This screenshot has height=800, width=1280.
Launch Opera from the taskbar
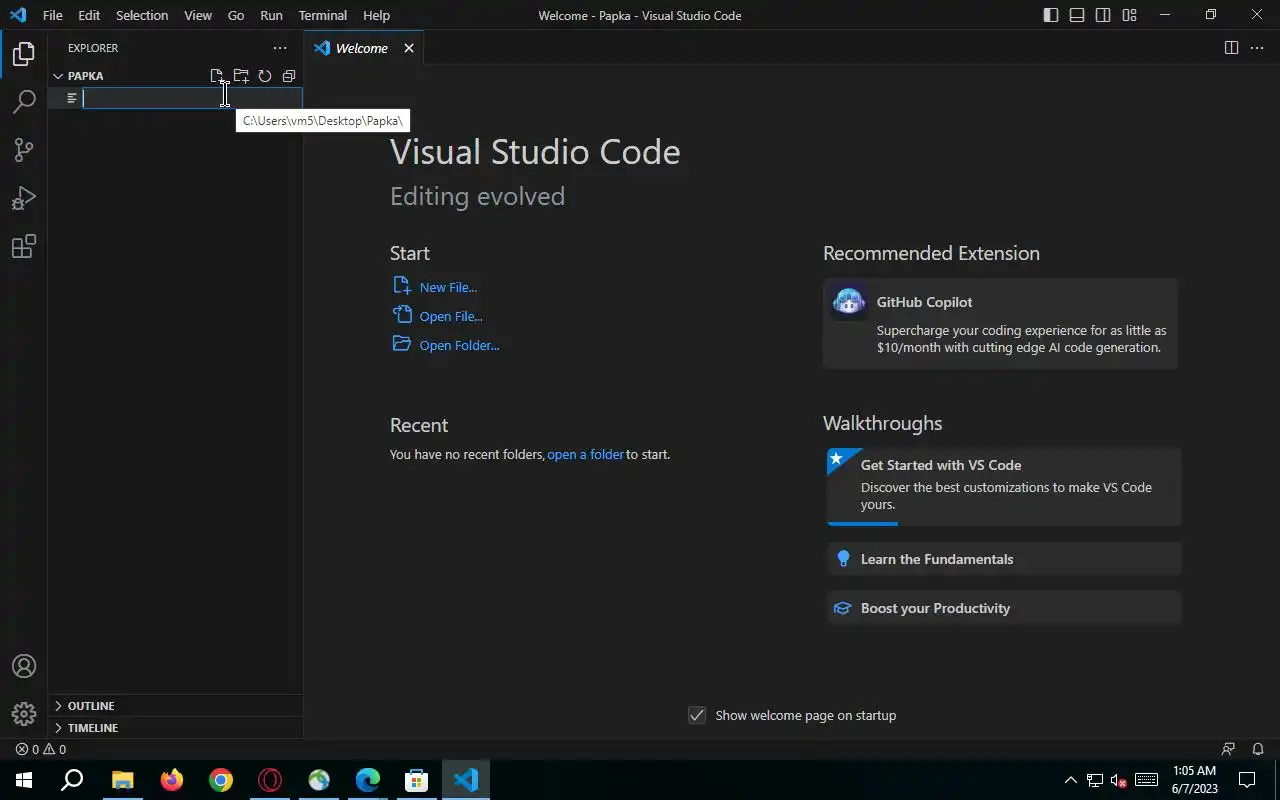pos(270,780)
